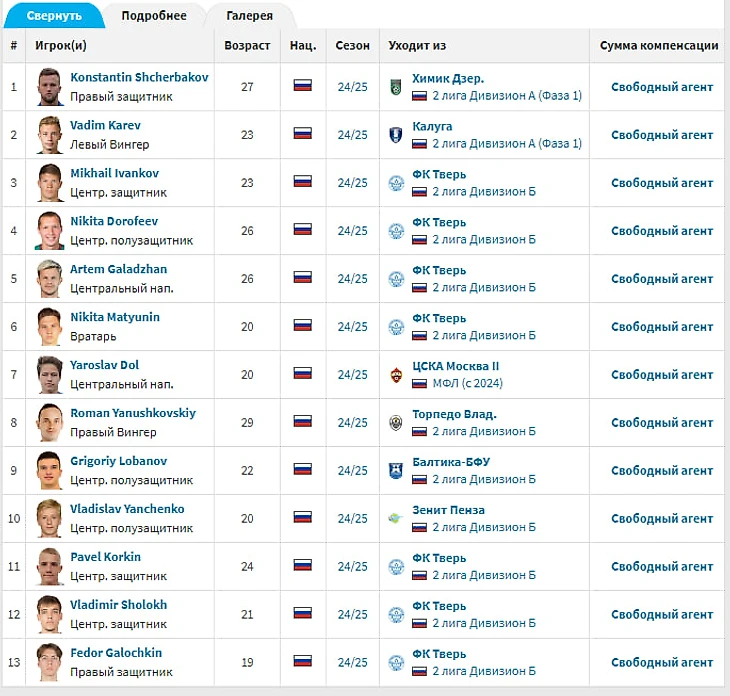
Task: Click the Kaluga club crest icon
Action: click(396, 135)
